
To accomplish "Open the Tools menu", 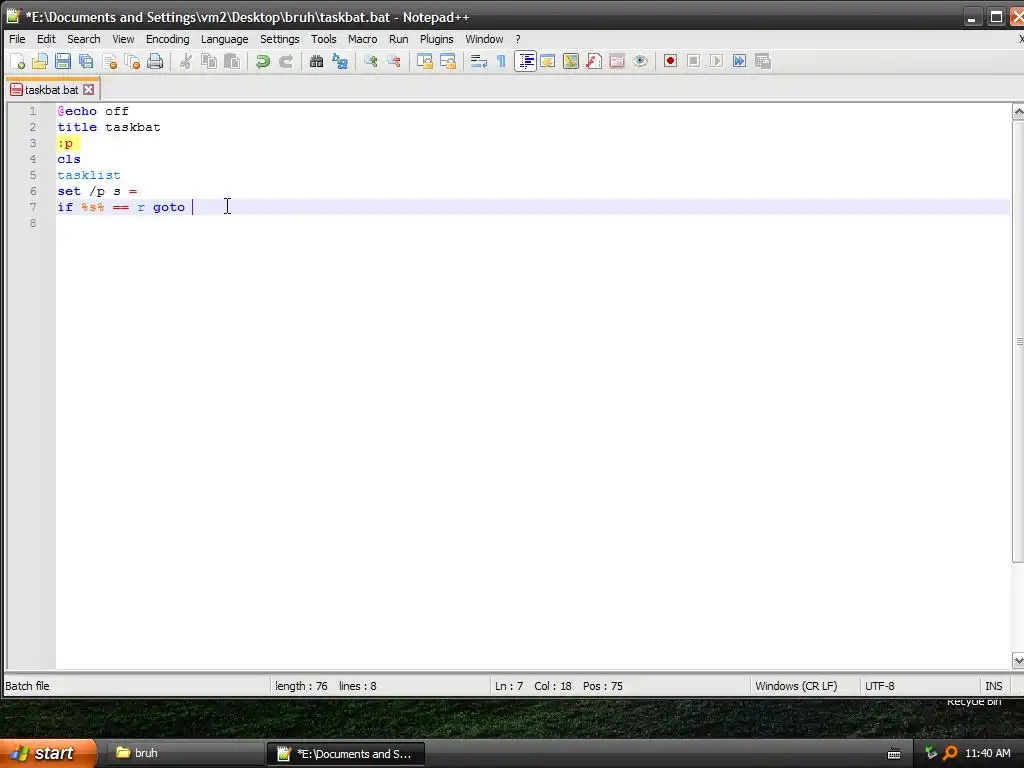I will pyautogui.click(x=323, y=39).
